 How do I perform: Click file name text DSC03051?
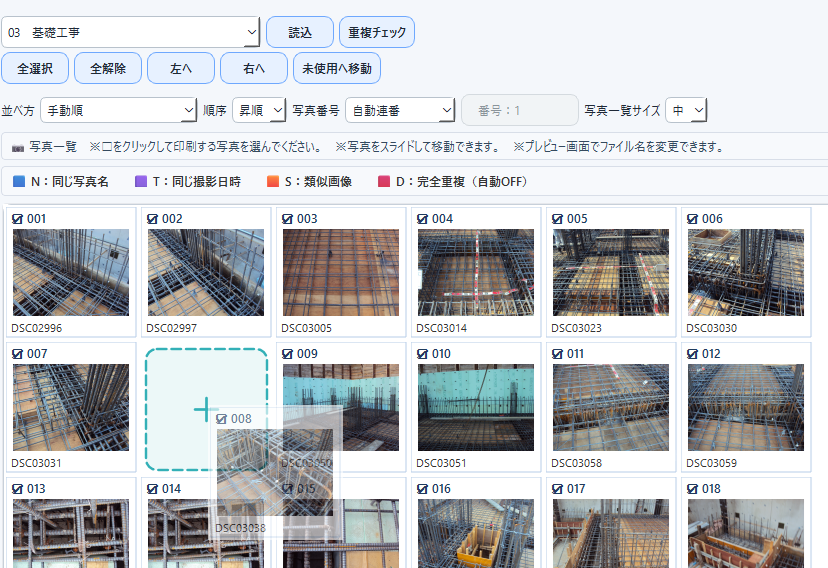(441, 463)
